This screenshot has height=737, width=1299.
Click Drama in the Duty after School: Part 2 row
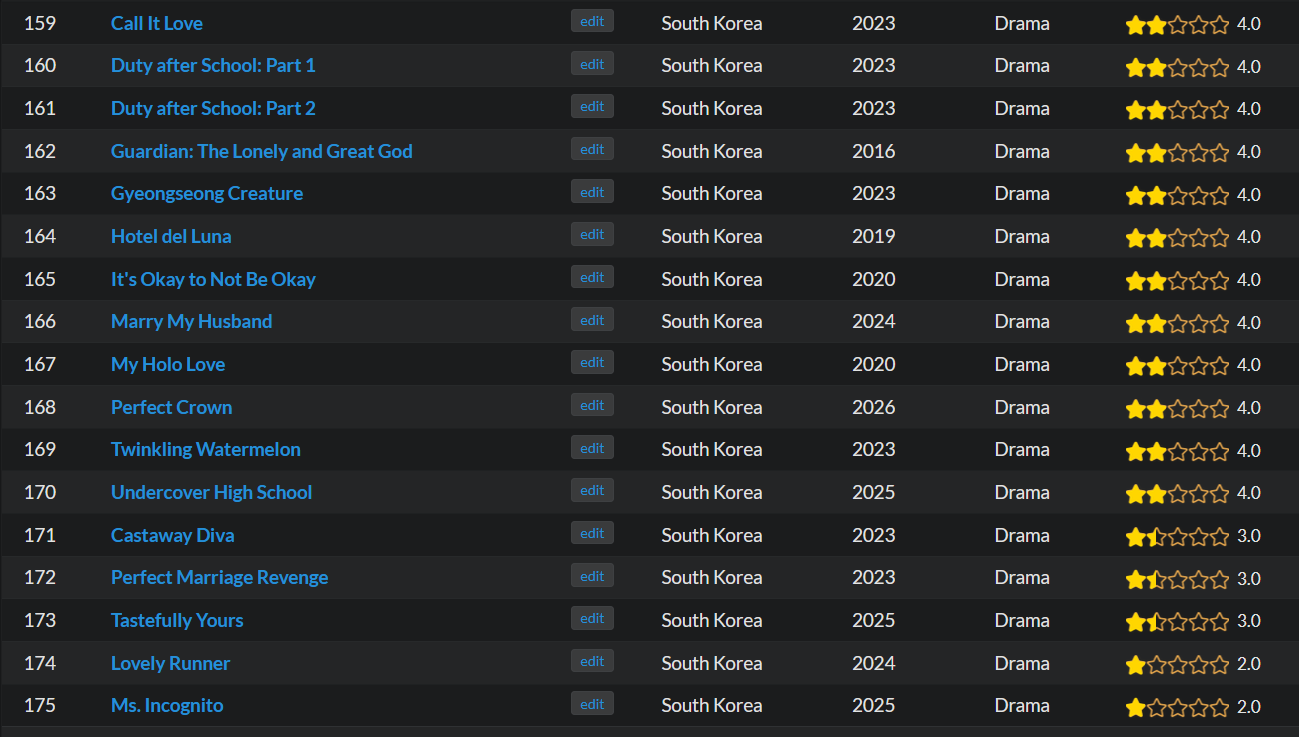coord(1022,108)
